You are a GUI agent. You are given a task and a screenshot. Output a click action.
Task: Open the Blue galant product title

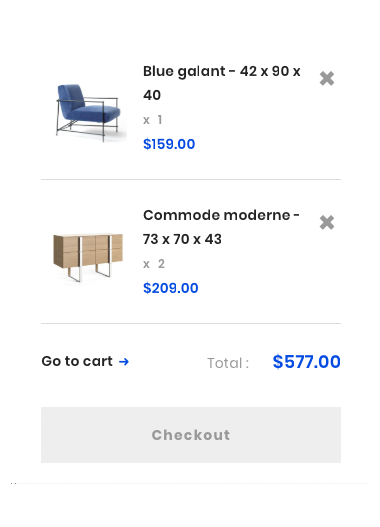tap(221, 83)
